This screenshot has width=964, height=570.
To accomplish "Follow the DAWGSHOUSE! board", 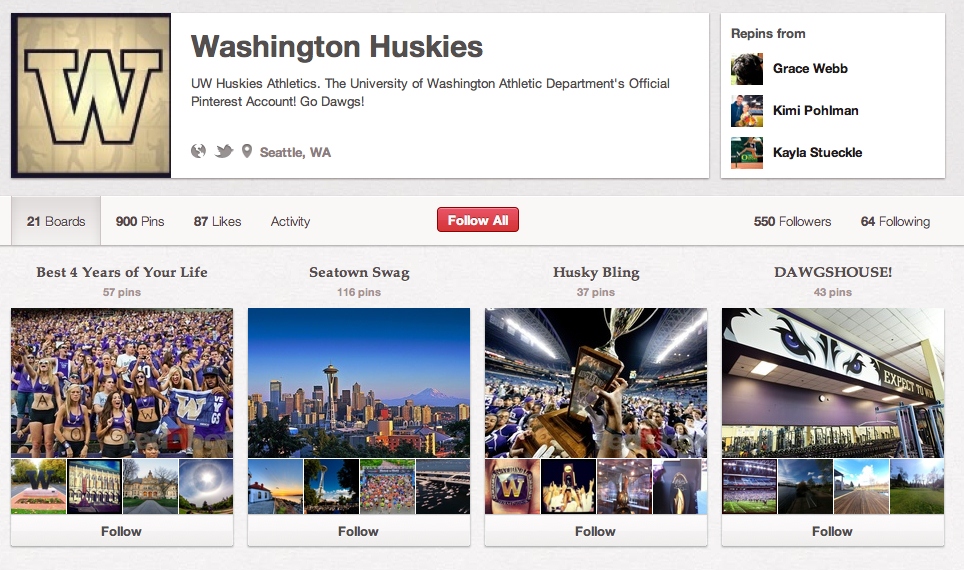I will point(832,531).
